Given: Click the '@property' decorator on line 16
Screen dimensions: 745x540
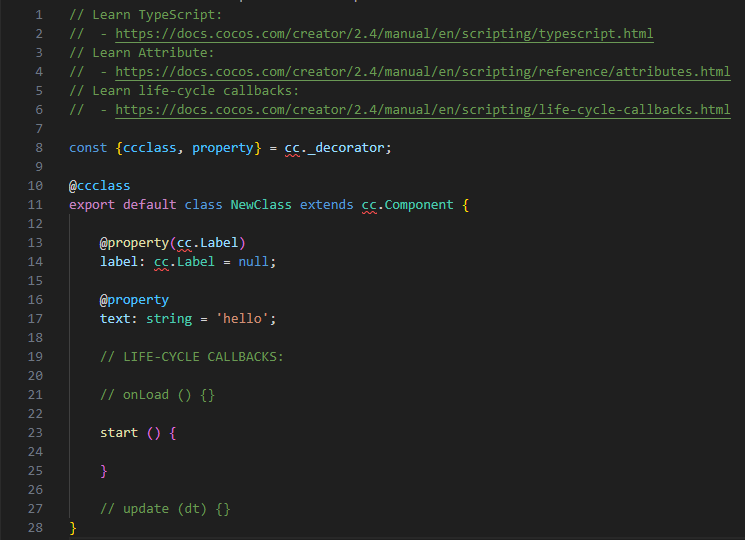Looking at the screenshot, I should coord(134,300).
